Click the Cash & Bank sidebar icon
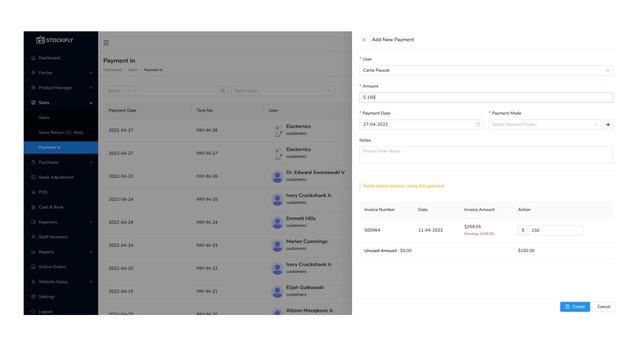This screenshot has height=360, width=640. click(x=33, y=207)
